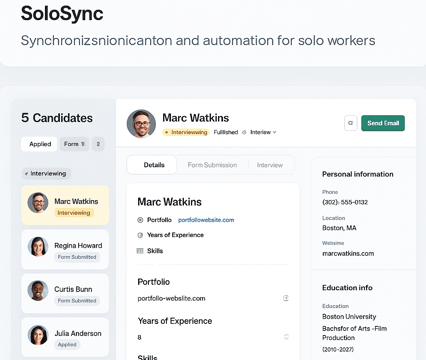This screenshot has height=360, width=426.
Task: Click the Years of Experience value 8
Action: click(139, 337)
